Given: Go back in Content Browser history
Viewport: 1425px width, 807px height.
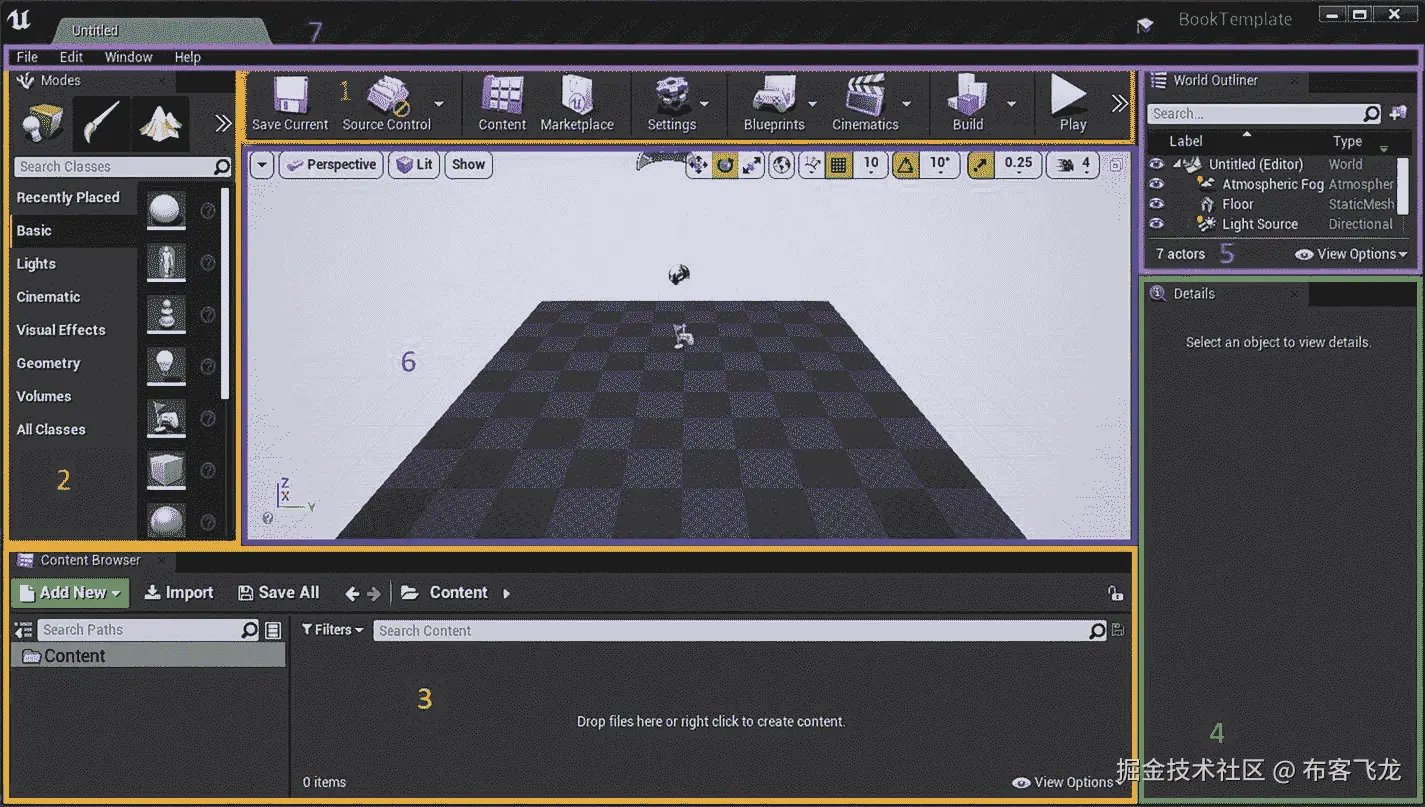Looking at the screenshot, I should coord(352,593).
